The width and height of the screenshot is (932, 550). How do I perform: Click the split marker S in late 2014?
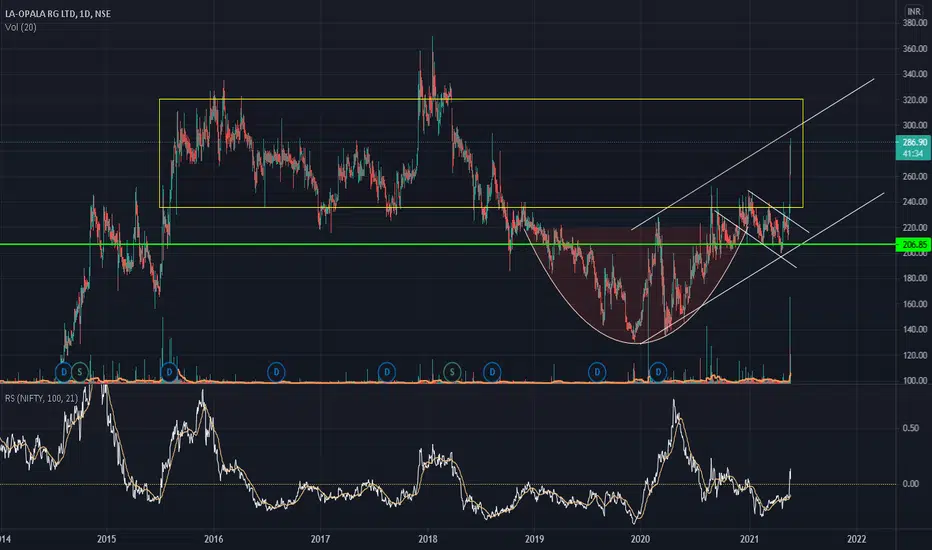pos(80,372)
